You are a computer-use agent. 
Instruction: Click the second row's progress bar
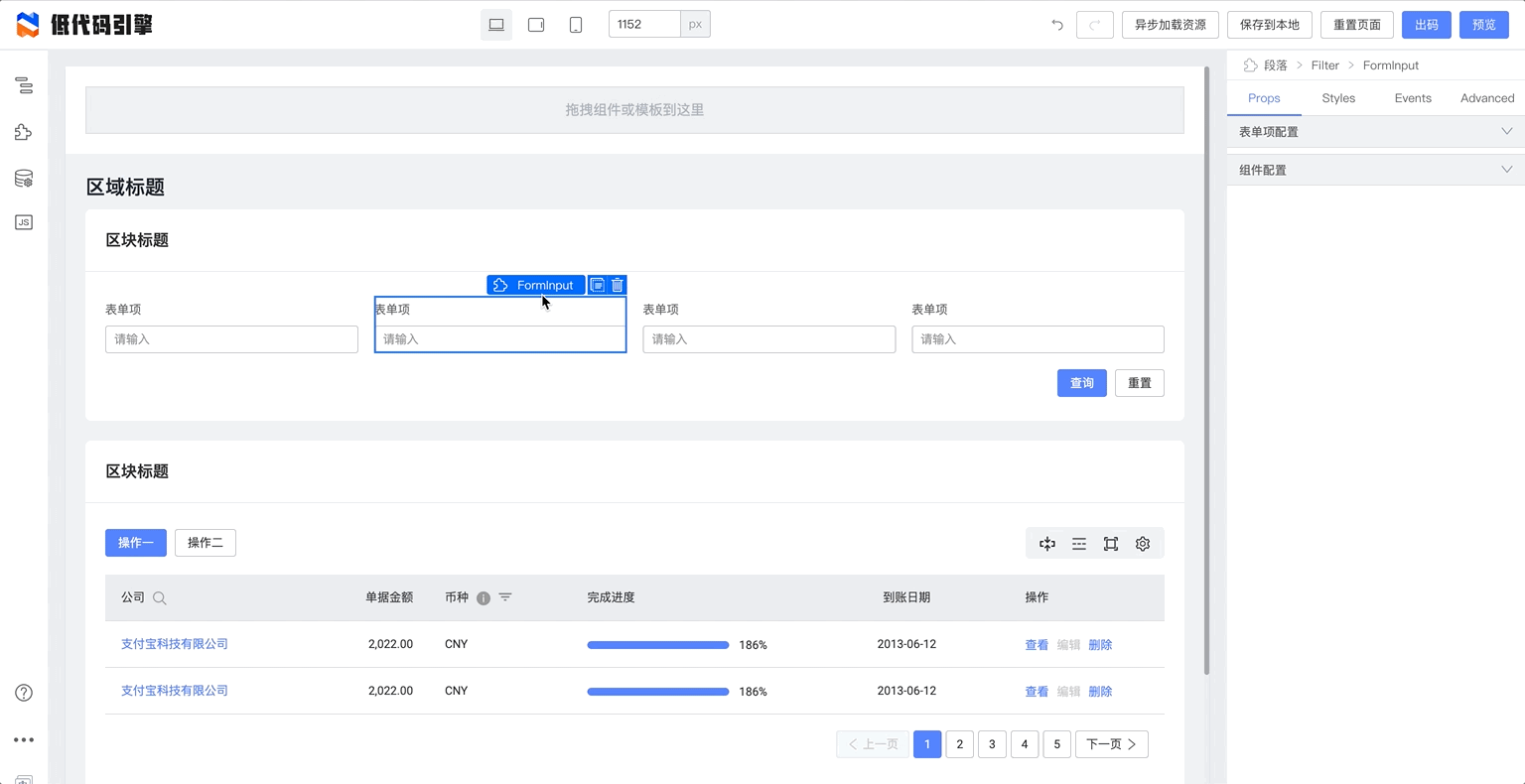[x=658, y=692]
